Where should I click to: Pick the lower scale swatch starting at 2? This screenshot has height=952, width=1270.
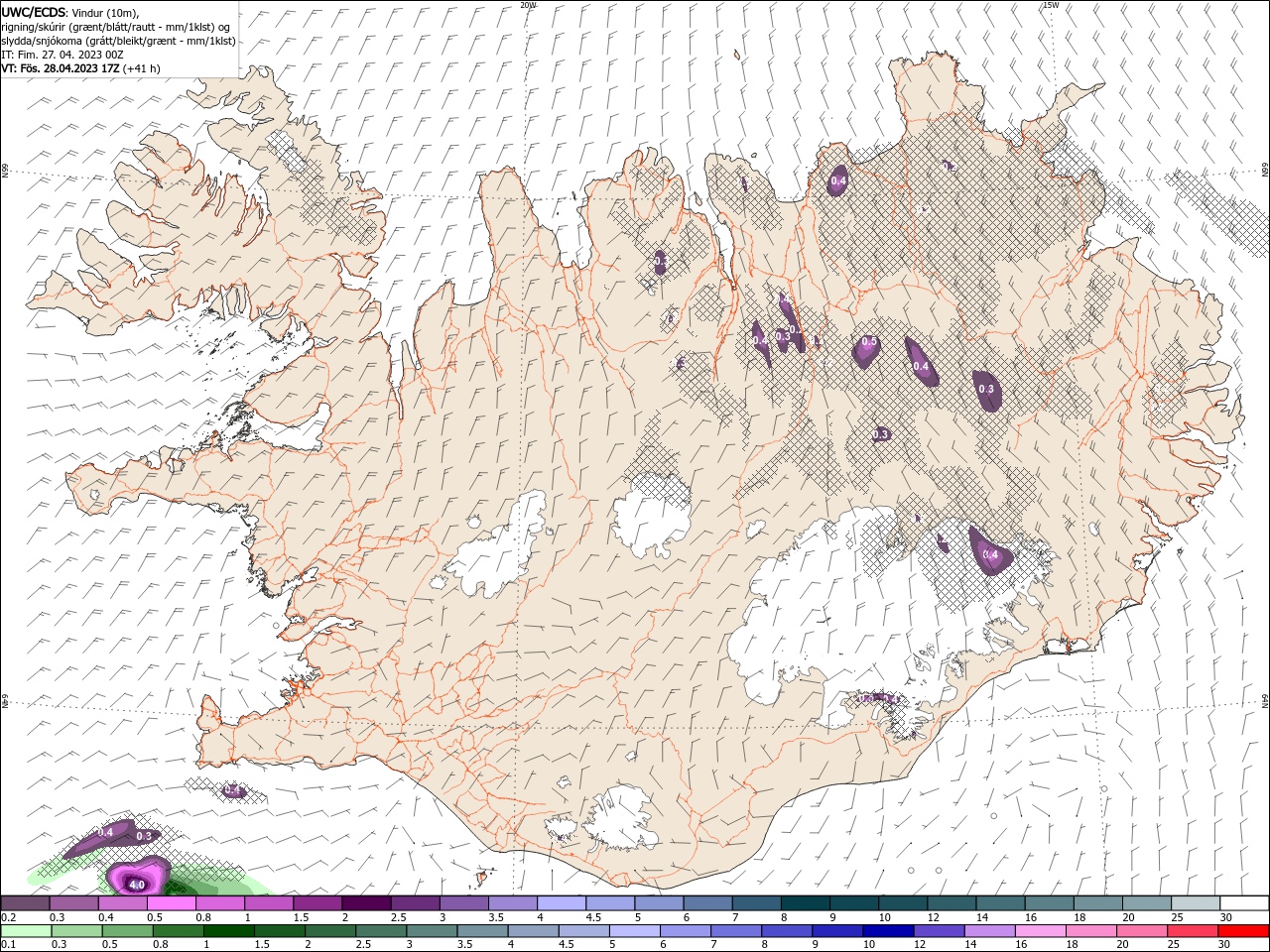(x=330, y=931)
